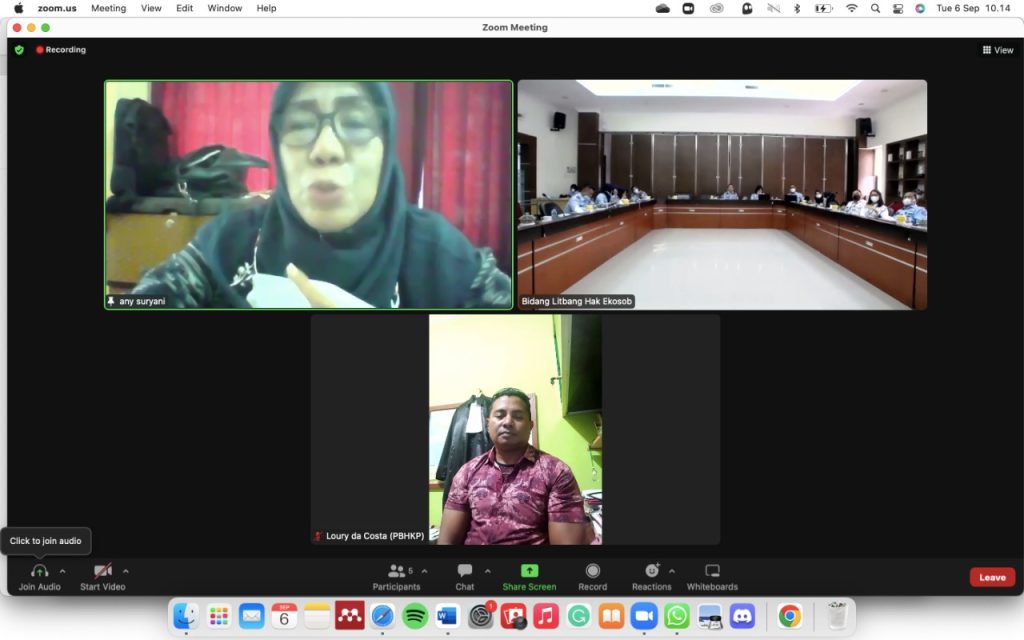Open Control Center from menu bar

click(x=898, y=8)
